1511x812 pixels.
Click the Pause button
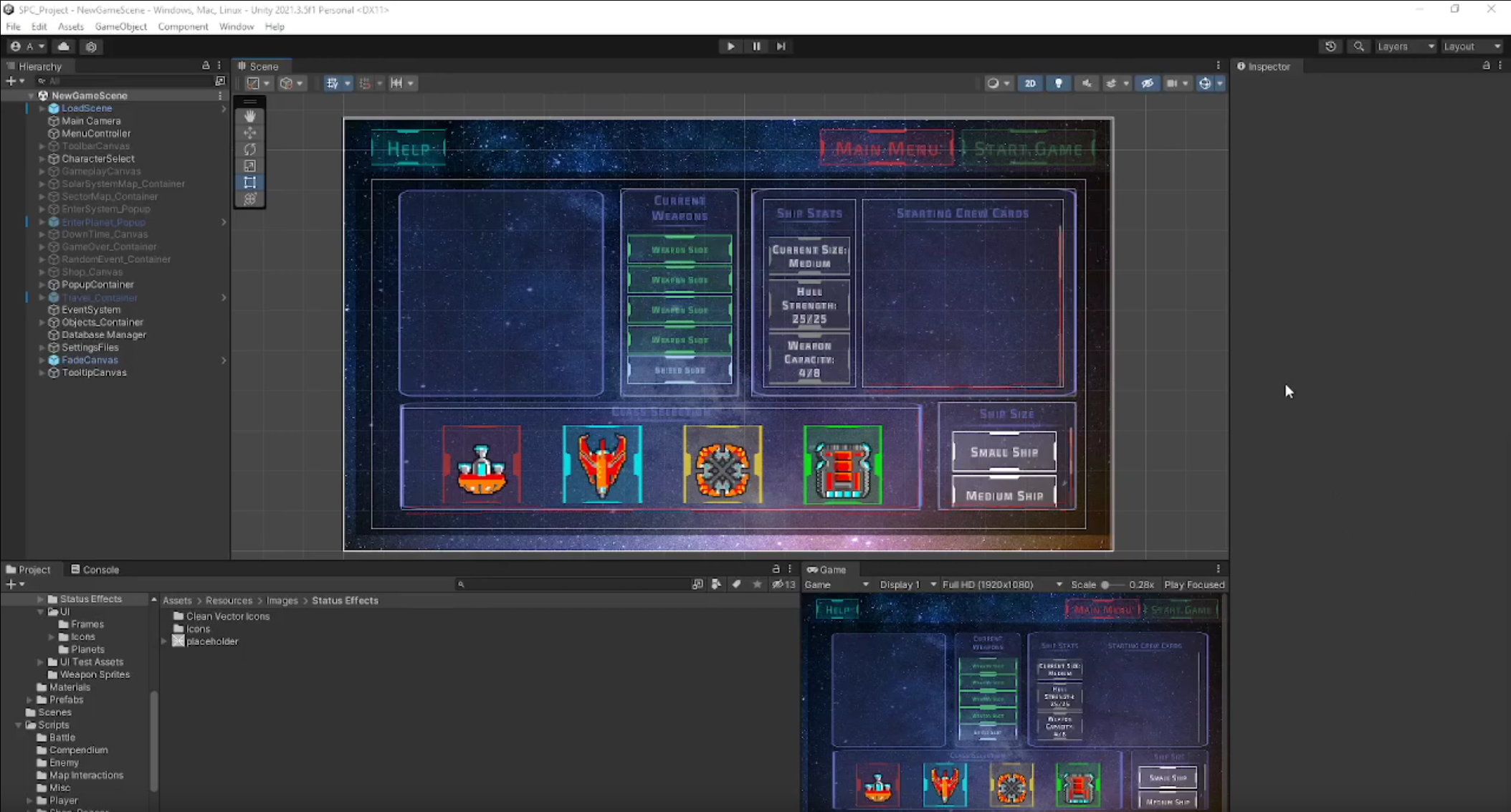(756, 47)
